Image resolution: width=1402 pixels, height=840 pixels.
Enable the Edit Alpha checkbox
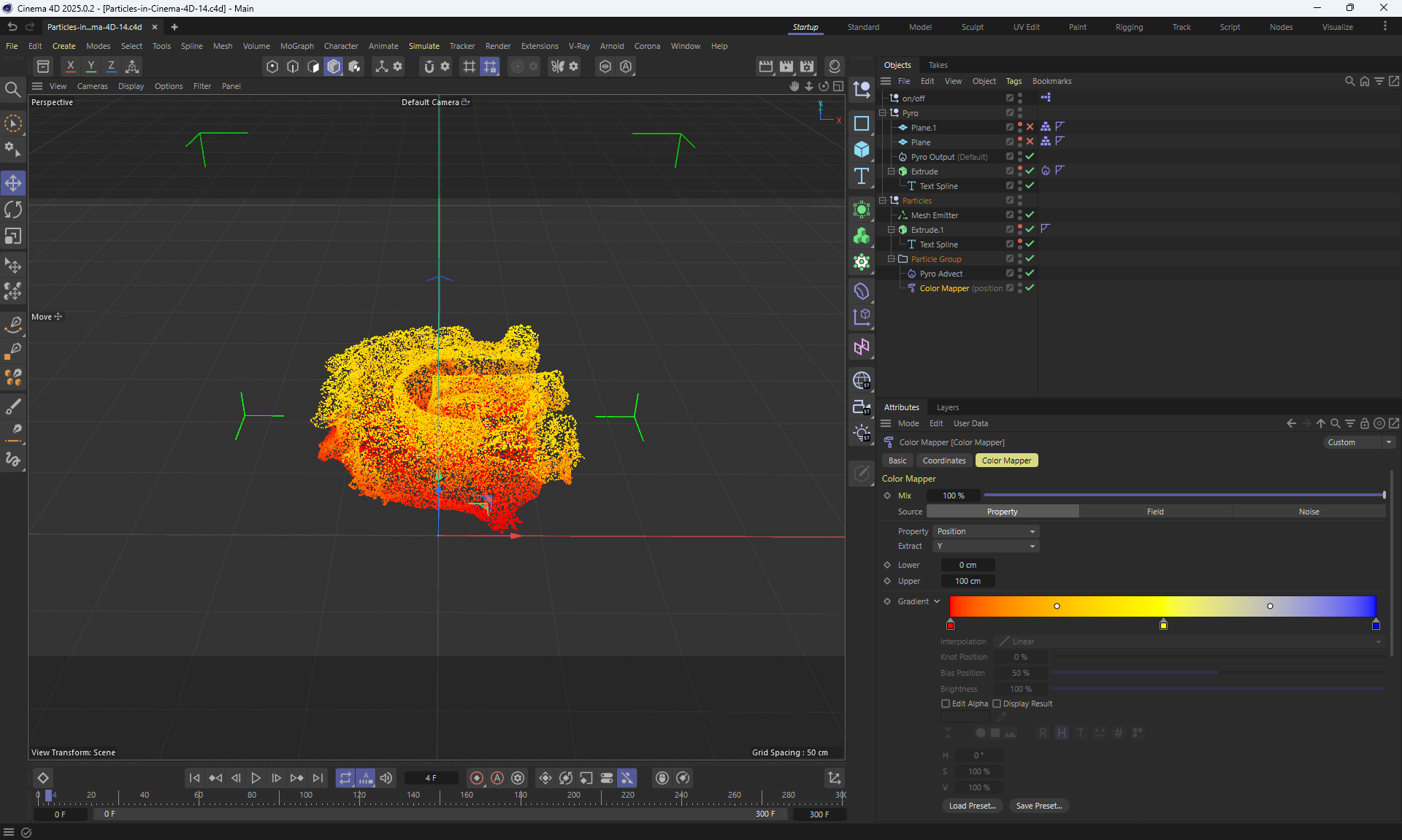[946, 704]
